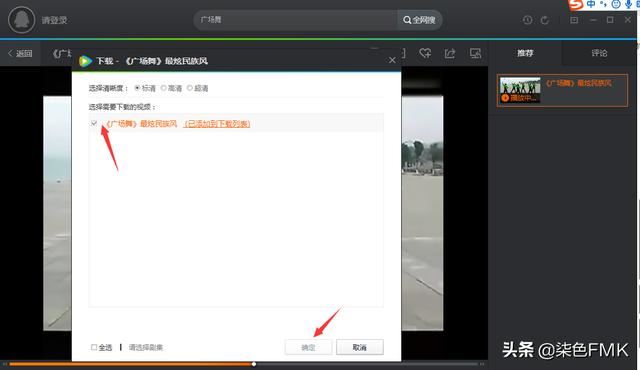Viewport: 640px width, 370px height.
Task: Click the Sogou input method icon
Action: tap(576, 5)
